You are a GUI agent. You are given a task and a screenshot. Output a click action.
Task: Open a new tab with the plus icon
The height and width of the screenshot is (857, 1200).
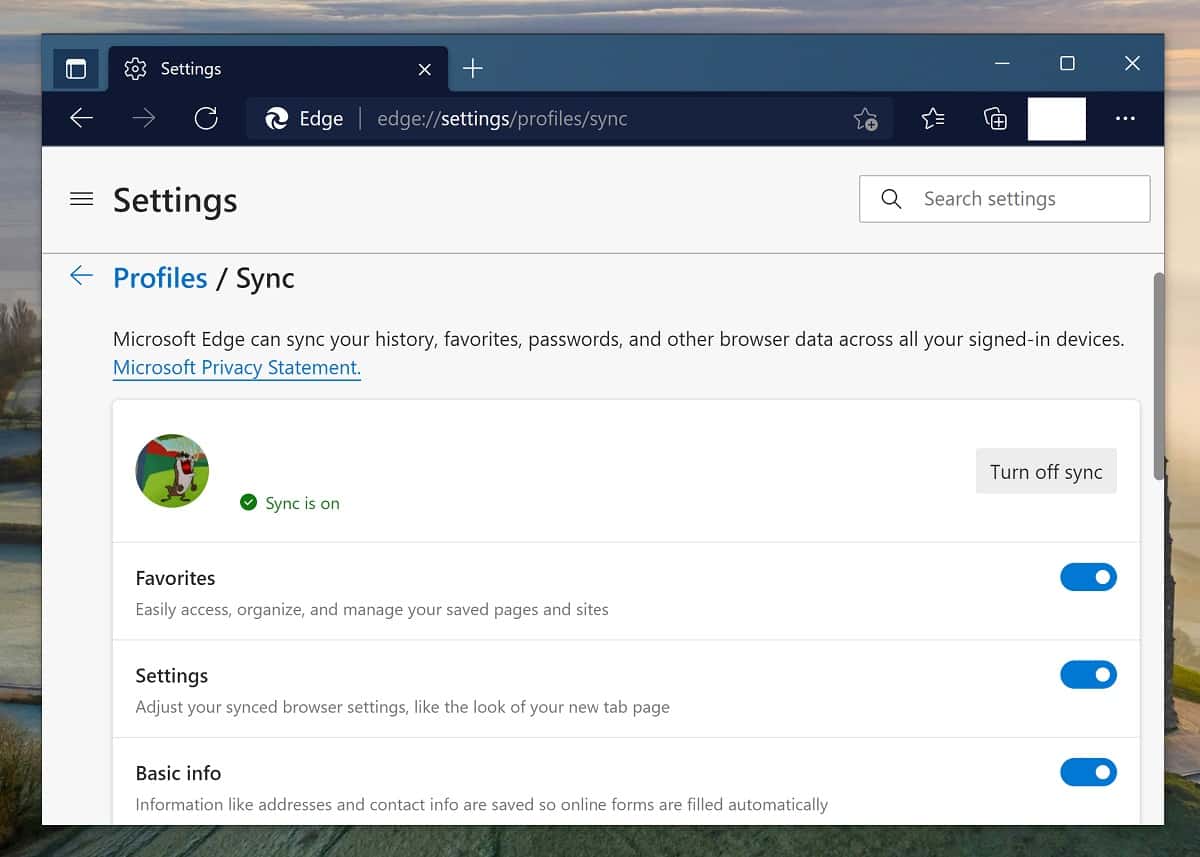pos(473,68)
